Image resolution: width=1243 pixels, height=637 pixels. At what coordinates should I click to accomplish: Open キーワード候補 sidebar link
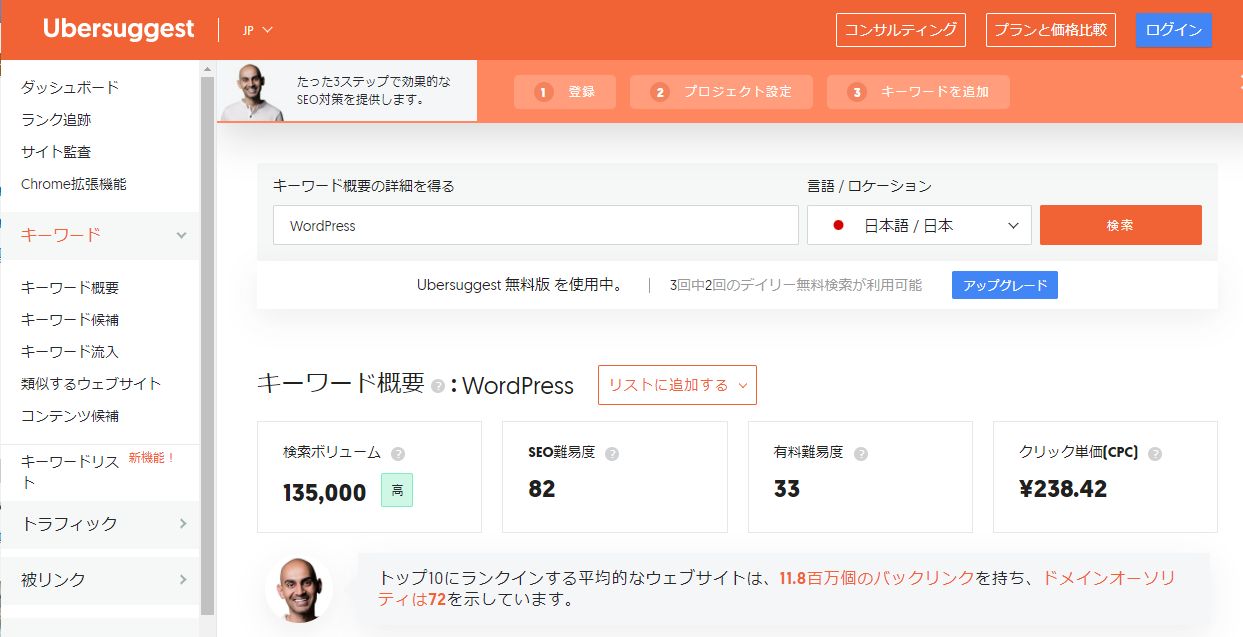coord(70,320)
